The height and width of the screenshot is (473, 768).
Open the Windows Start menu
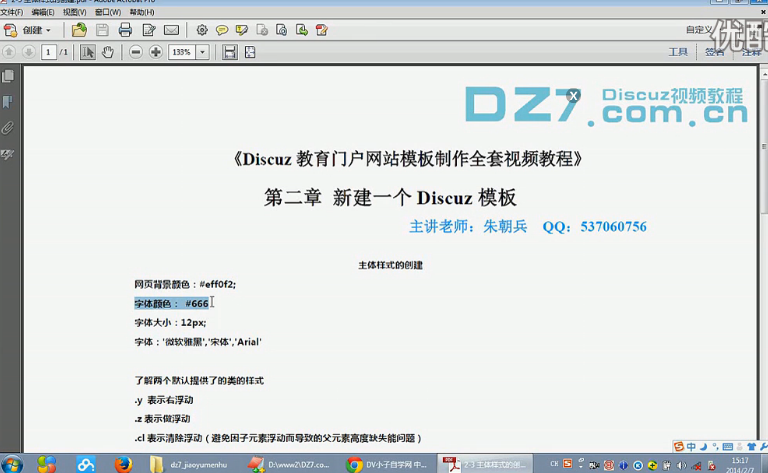pyautogui.click(x=12, y=464)
